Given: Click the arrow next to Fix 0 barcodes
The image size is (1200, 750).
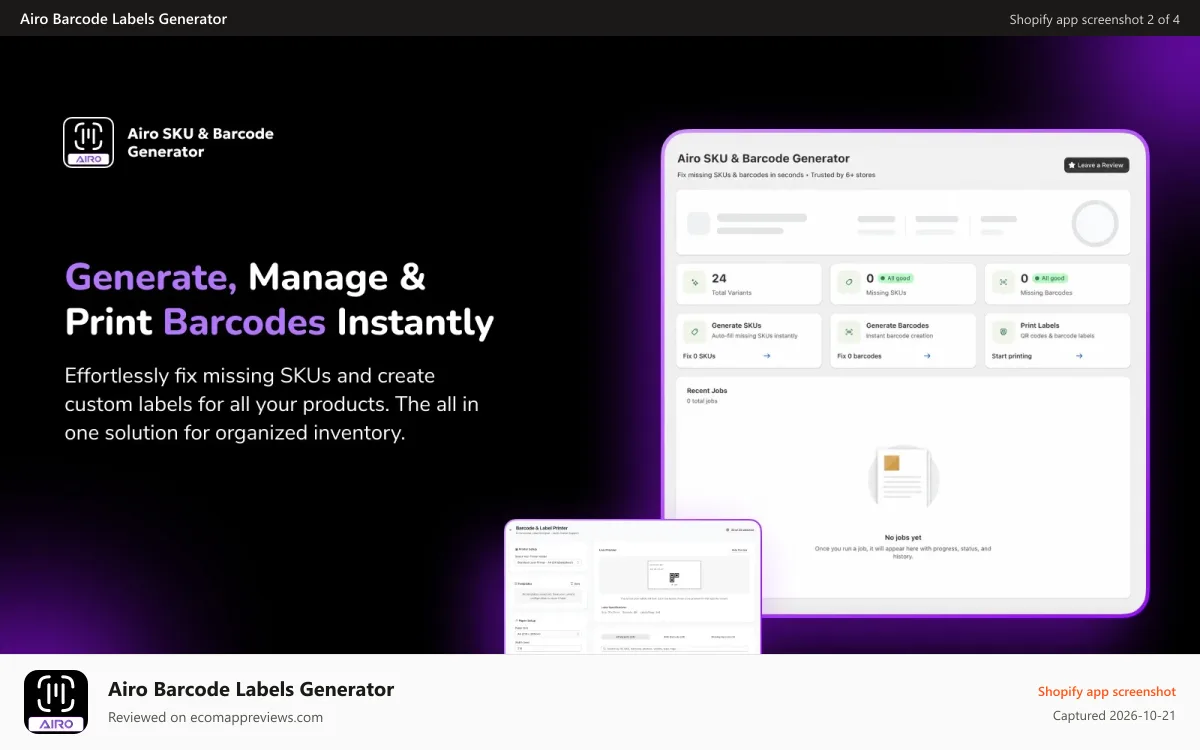Looking at the screenshot, I should pyautogui.click(x=927, y=356).
